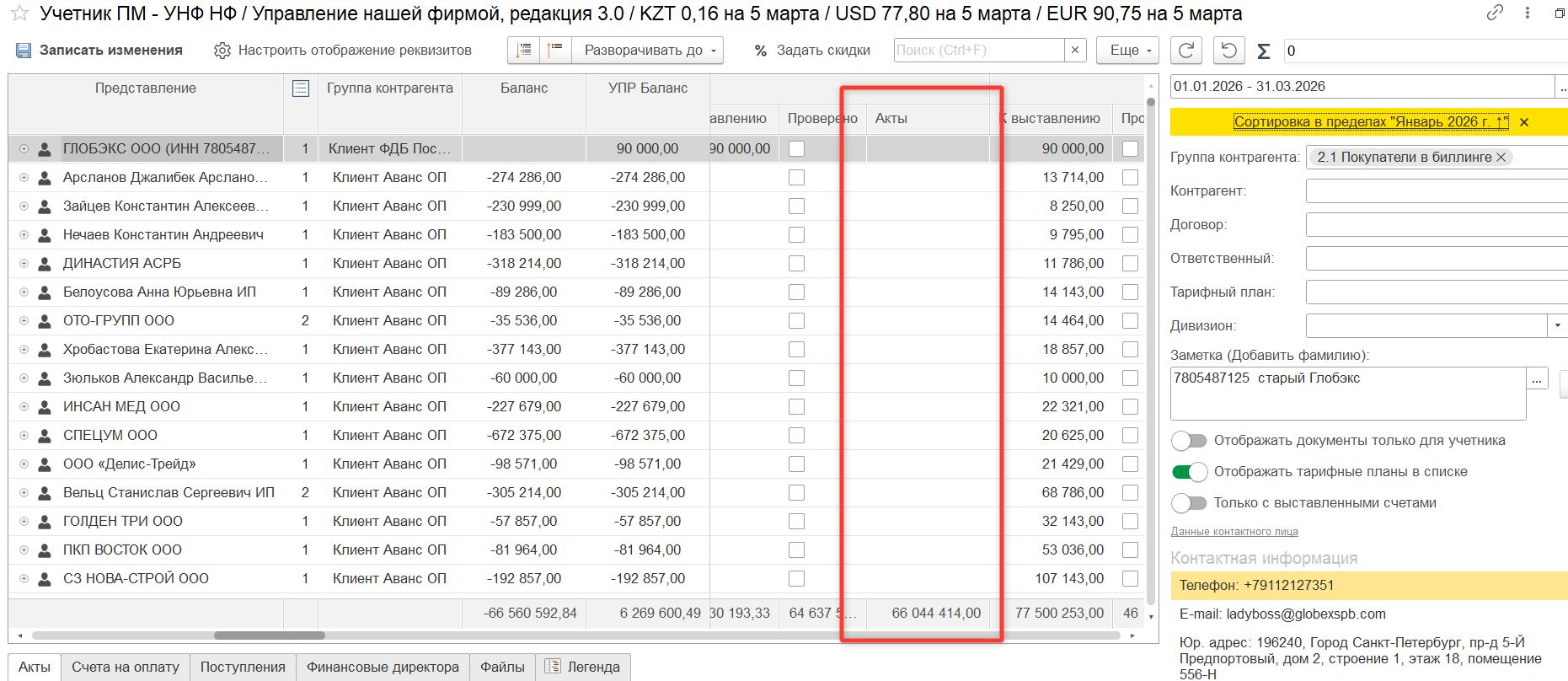1568x681 pixels.
Task: Click the horizontal scrollbar thumb of the table
Action: pyautogui.click(x=269, y=635)
